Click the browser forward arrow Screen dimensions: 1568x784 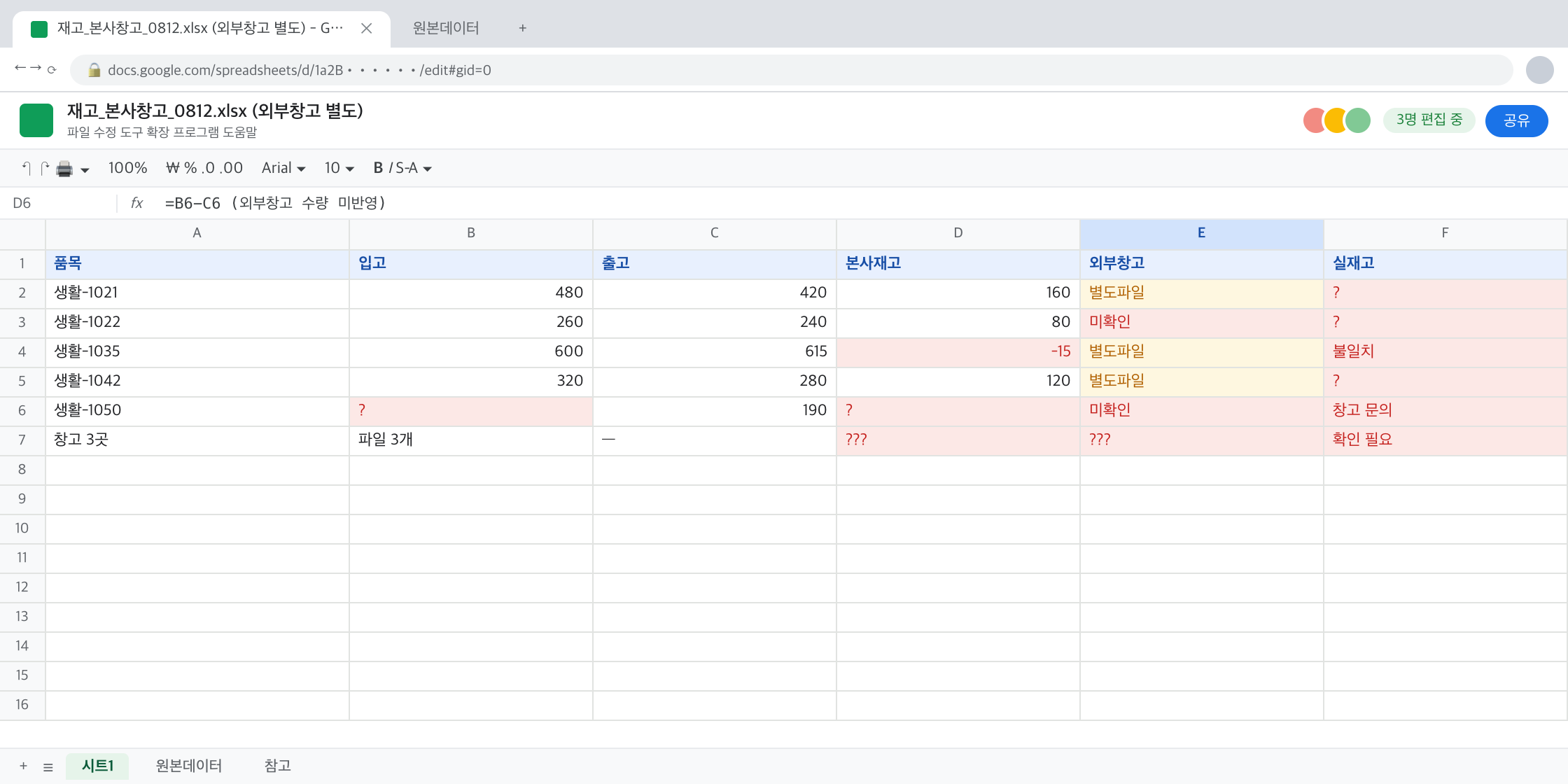click(36, 68)
